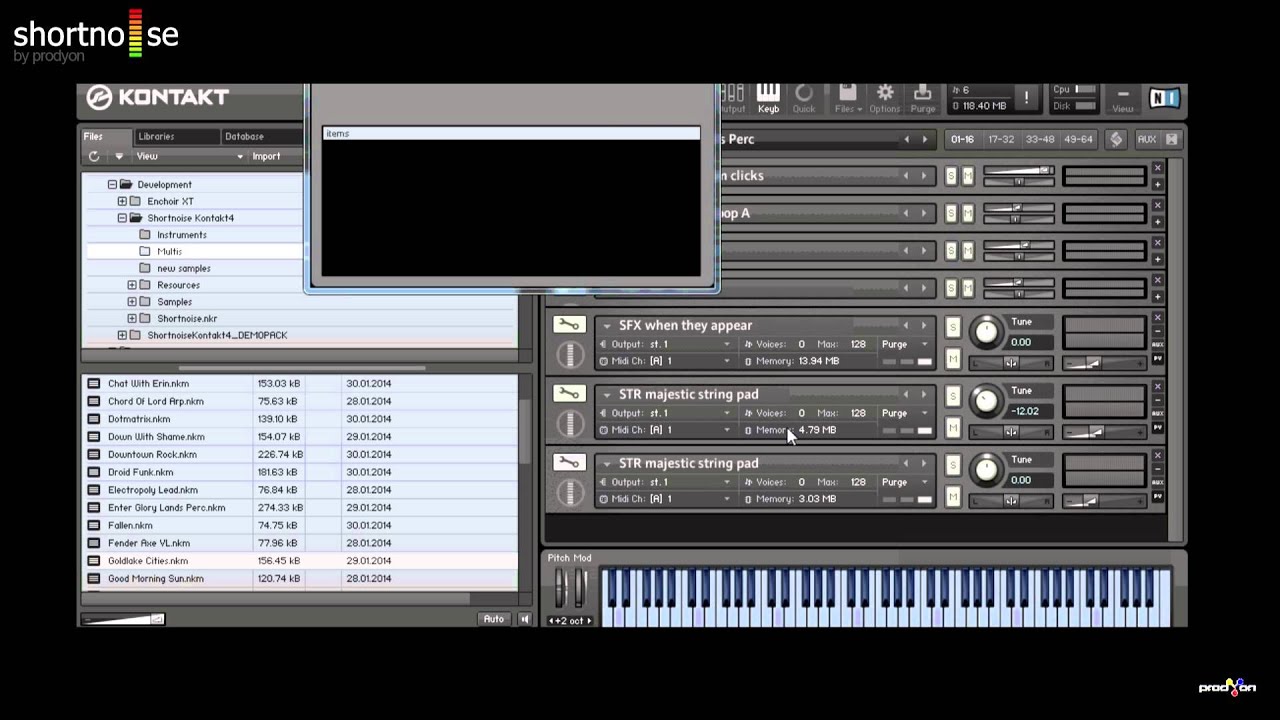Click the close icon beside the AUX button
The height and width of the screenshot is (720, 1280).
(1172, 139)
